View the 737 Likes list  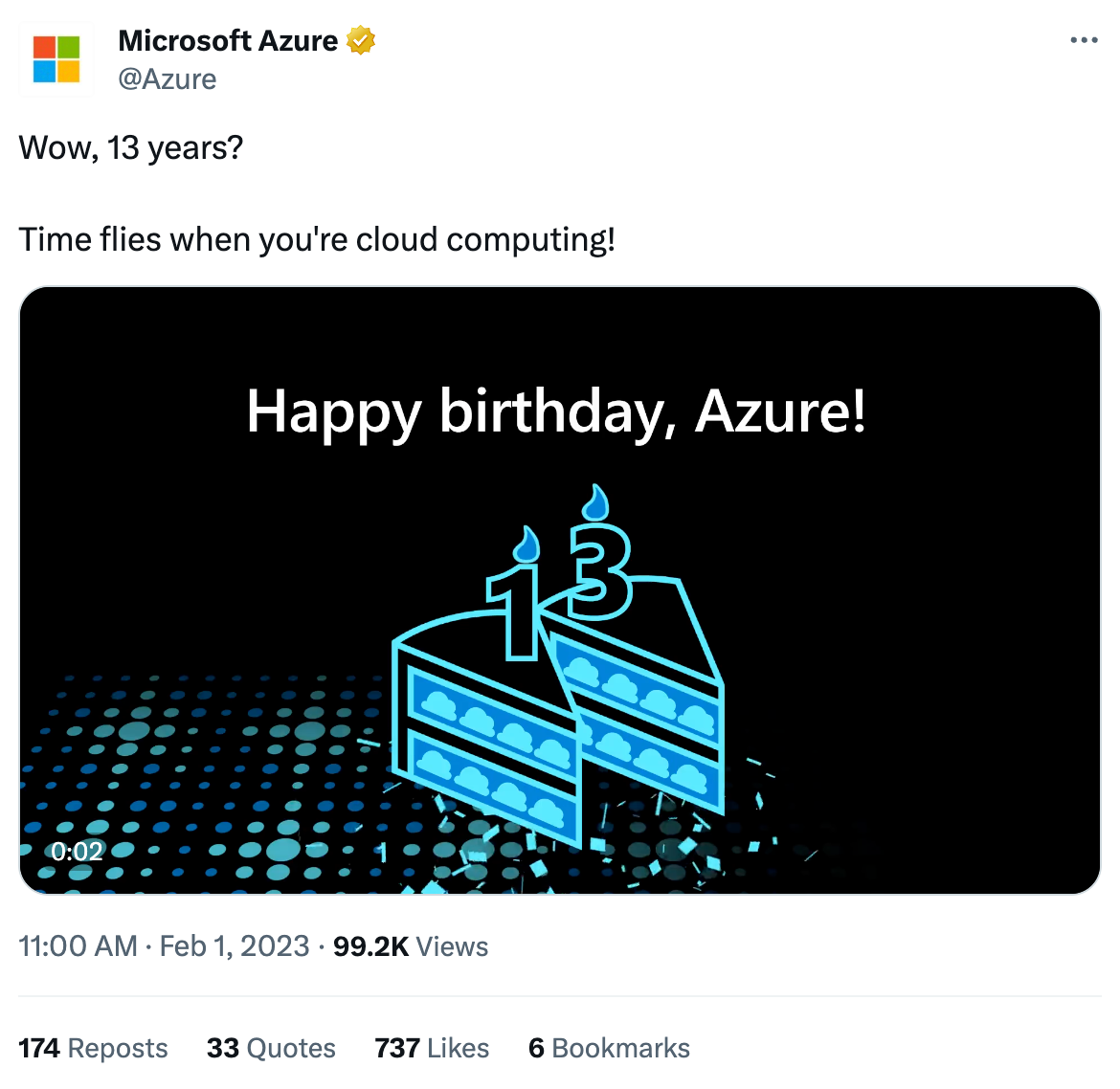[x=432, y=1049]
